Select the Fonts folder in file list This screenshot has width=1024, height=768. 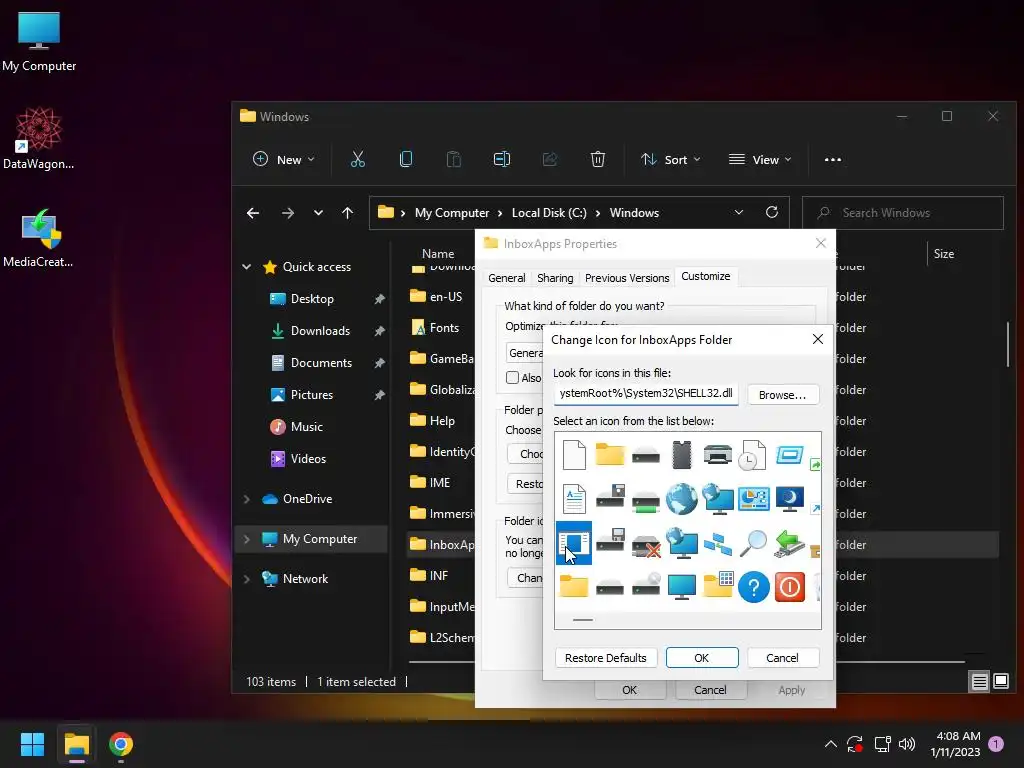[436, 328]
